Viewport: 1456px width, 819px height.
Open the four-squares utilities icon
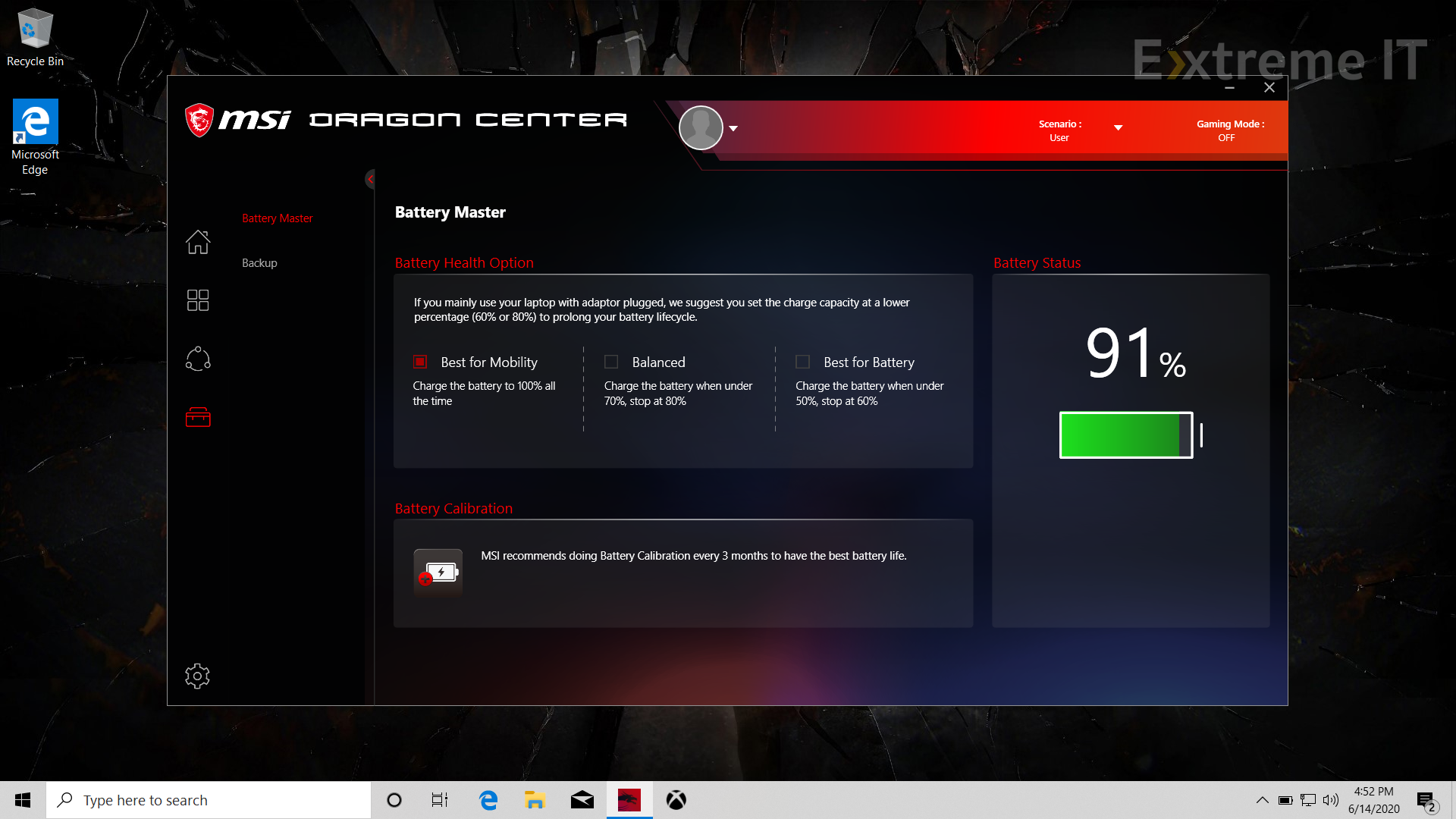(x=198, y=300)
